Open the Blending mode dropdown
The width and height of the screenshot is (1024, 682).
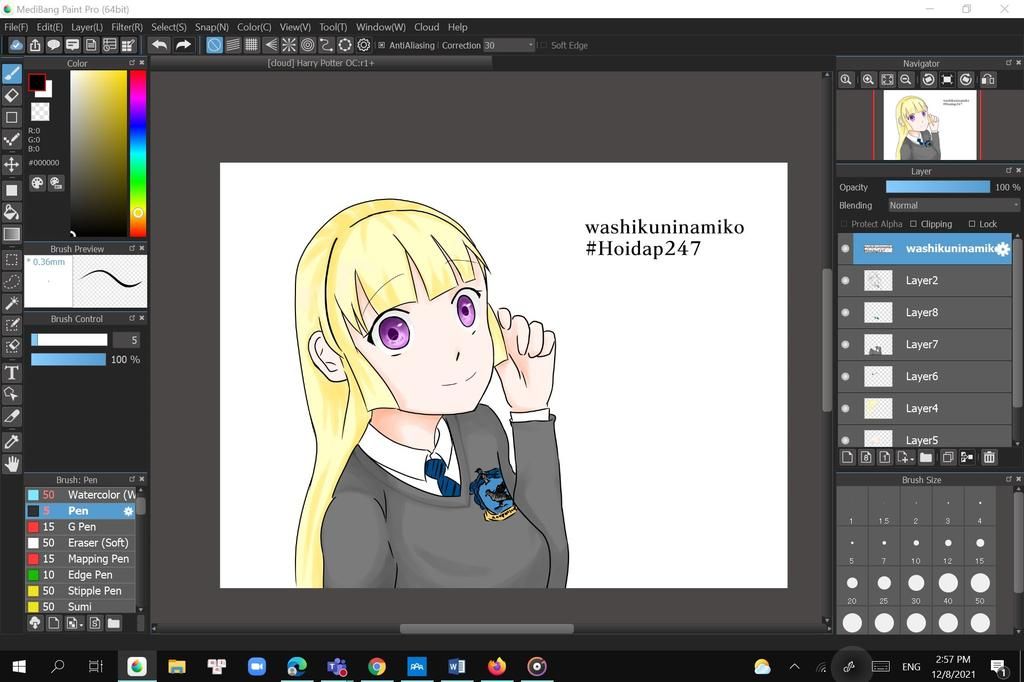point(952,205)
